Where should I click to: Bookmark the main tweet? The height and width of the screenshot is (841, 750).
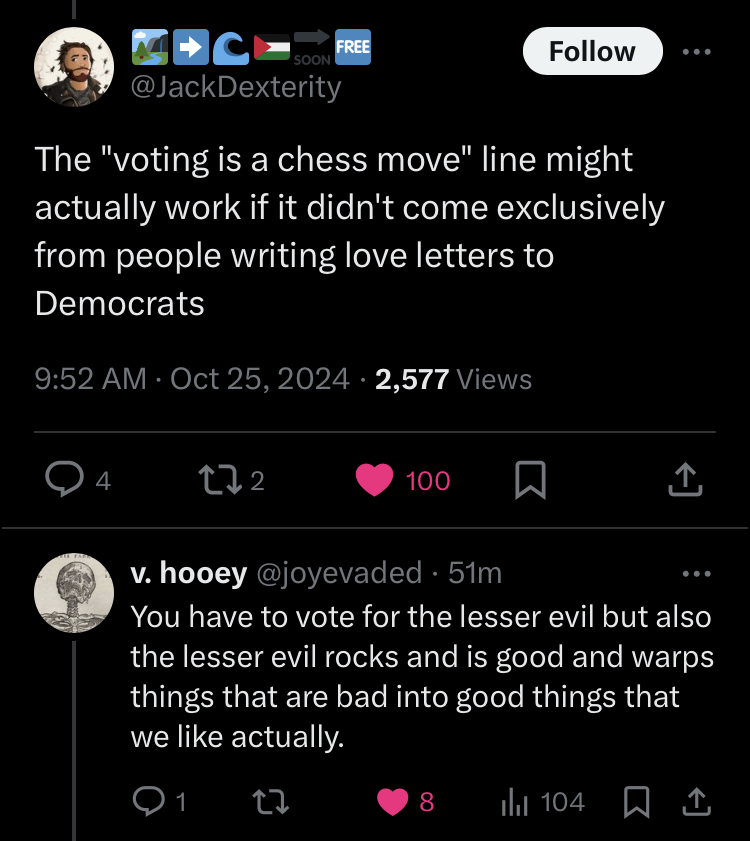pyautogui.click(x=530, y=479)
